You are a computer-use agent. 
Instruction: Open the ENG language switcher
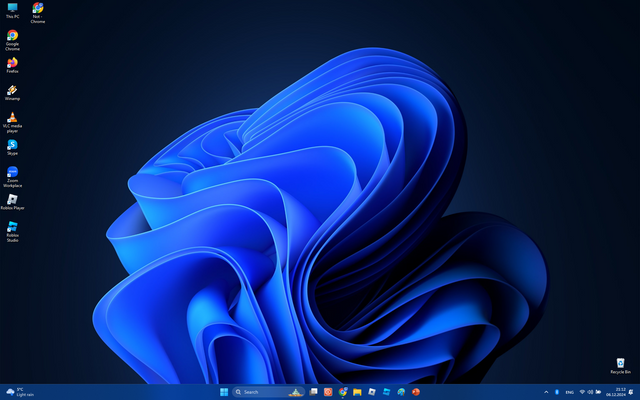569,392
